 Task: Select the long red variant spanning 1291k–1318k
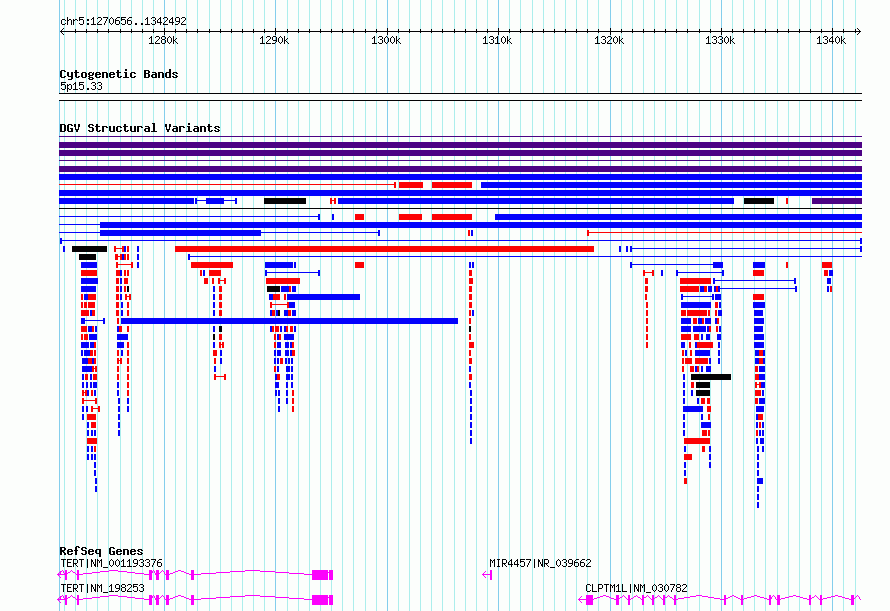(384, 249)
